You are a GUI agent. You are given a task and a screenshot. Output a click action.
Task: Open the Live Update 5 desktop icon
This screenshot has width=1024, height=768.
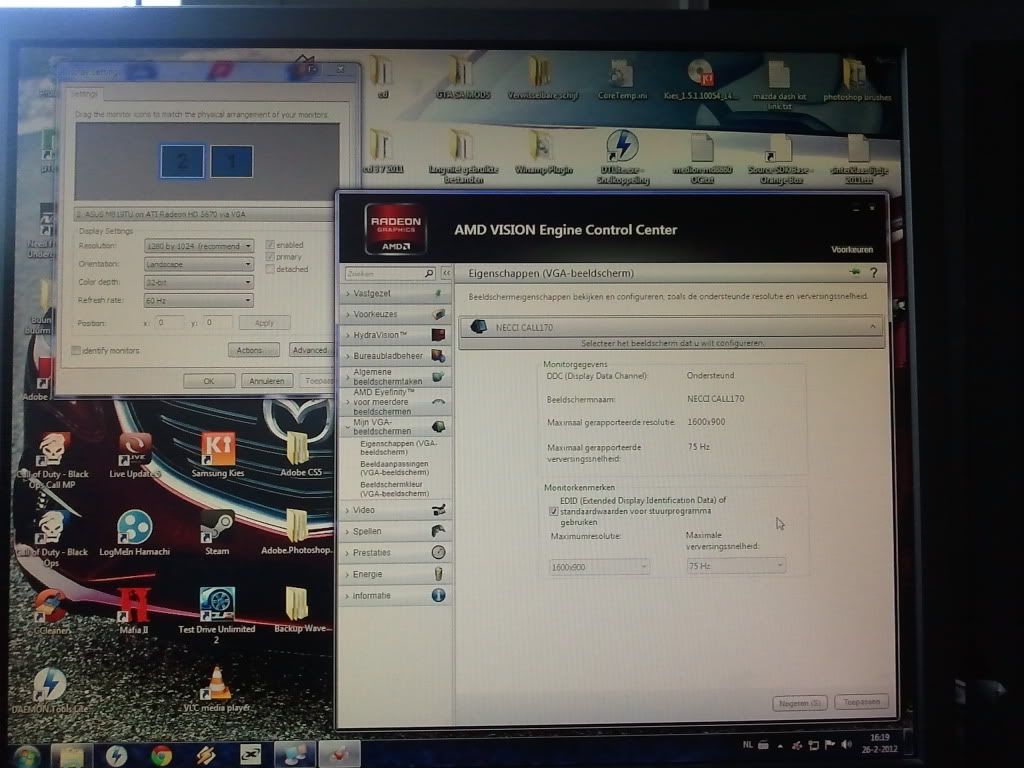coord(135,455)
